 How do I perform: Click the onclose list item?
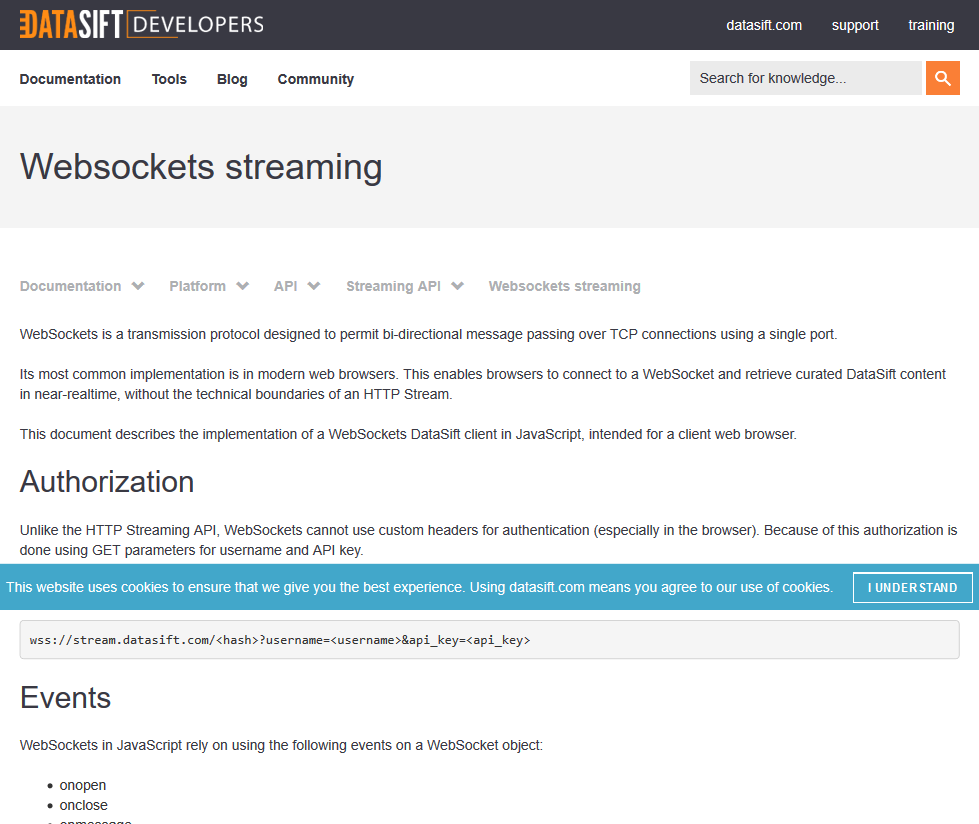83,805
